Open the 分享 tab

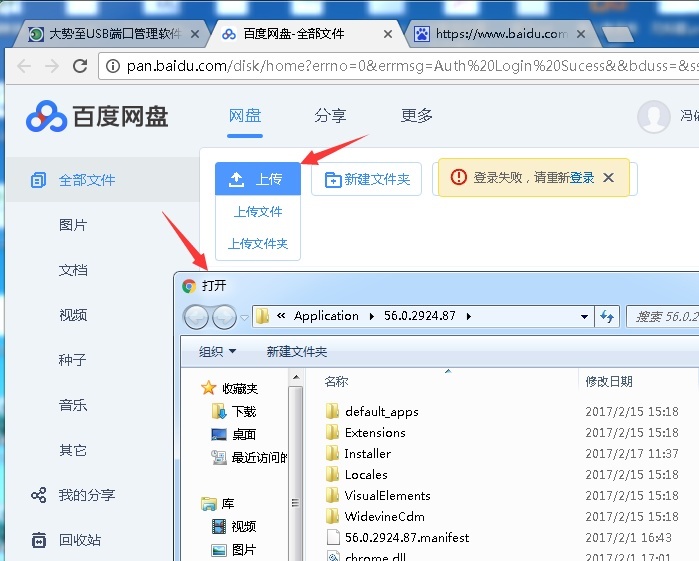[x=330, y=115]
